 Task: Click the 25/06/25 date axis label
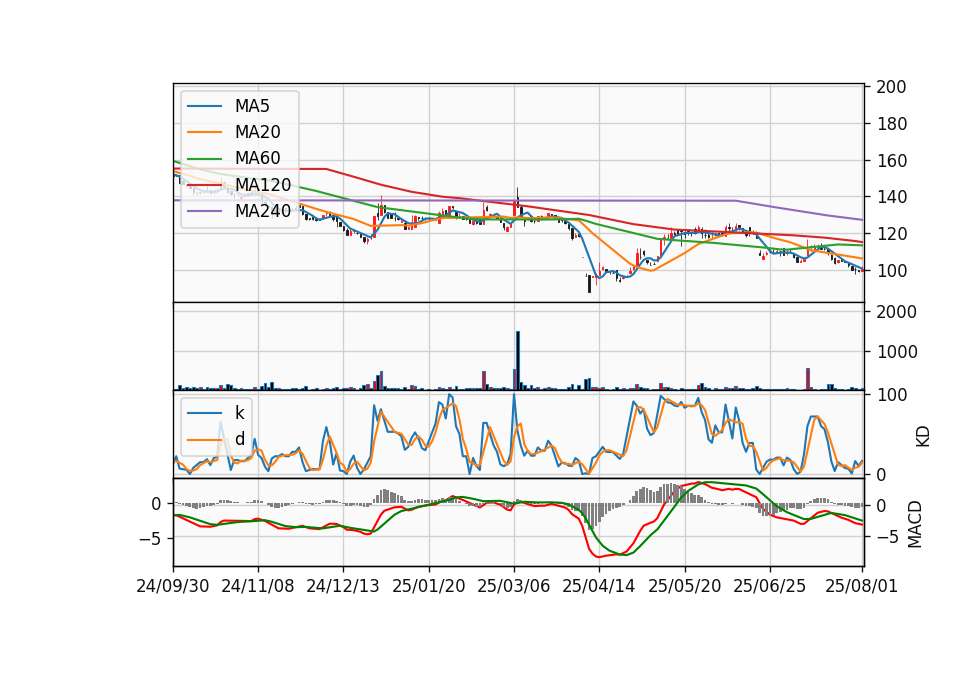click(x=770, y=586)
